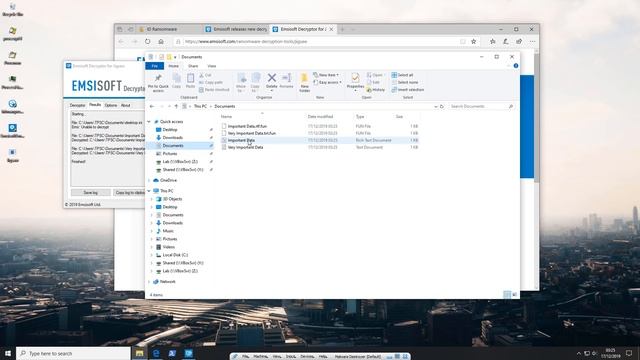Expand the Network tree node

[x=149, y=282]
